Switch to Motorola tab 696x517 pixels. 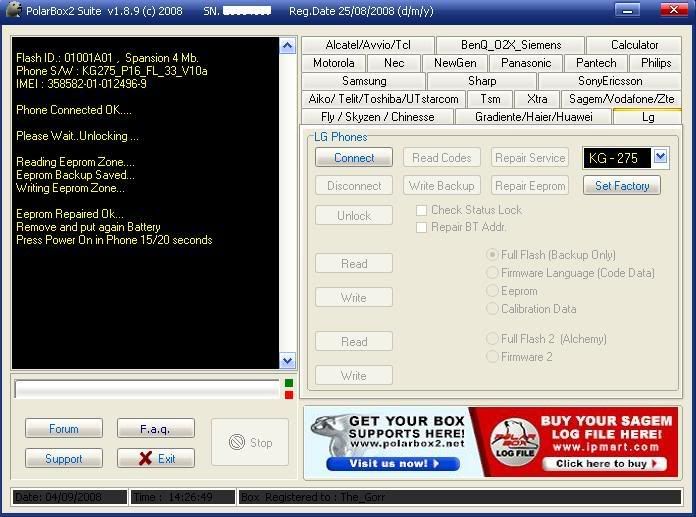click(333, 63)
